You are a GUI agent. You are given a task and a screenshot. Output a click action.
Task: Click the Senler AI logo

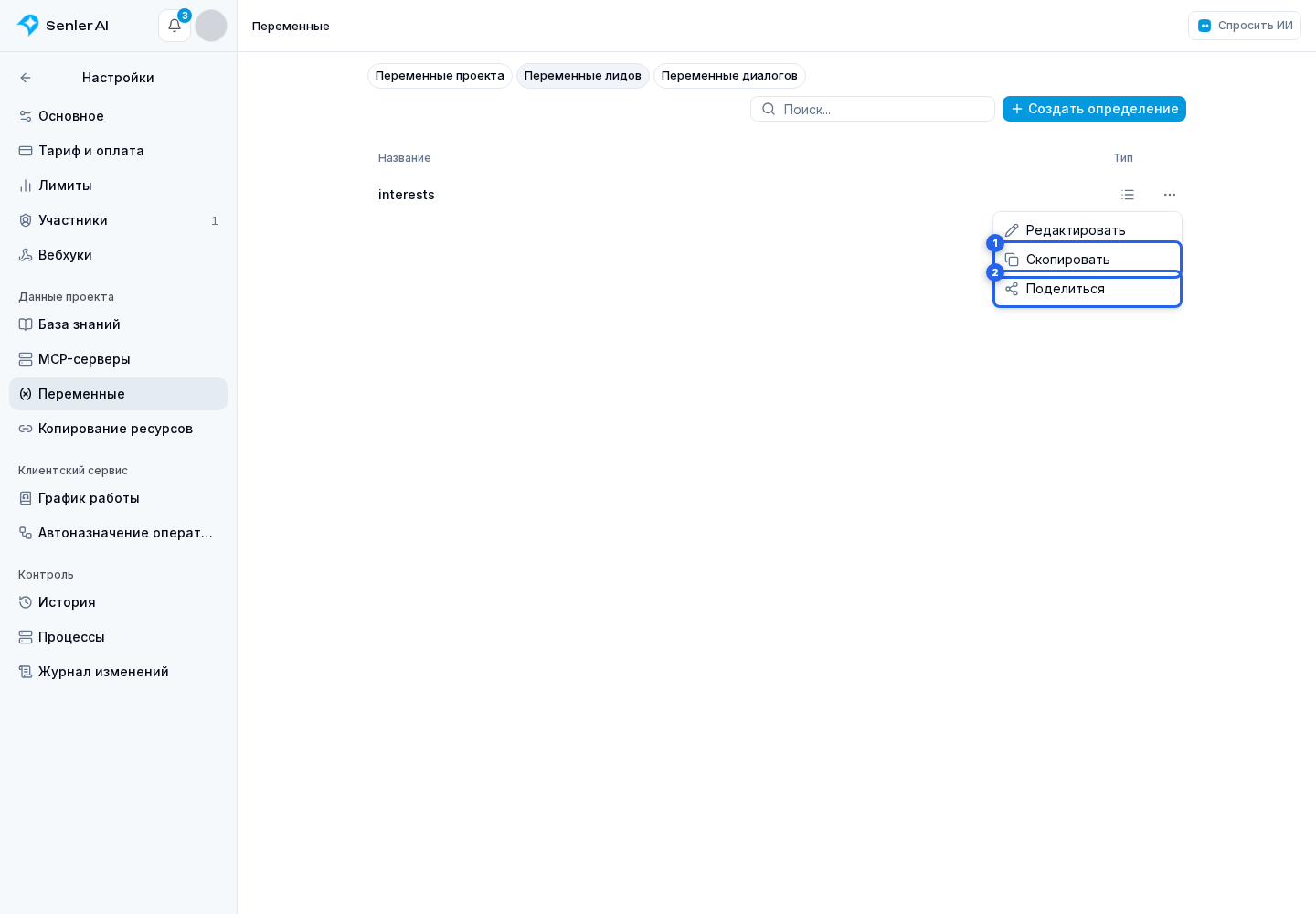[63, 26]
